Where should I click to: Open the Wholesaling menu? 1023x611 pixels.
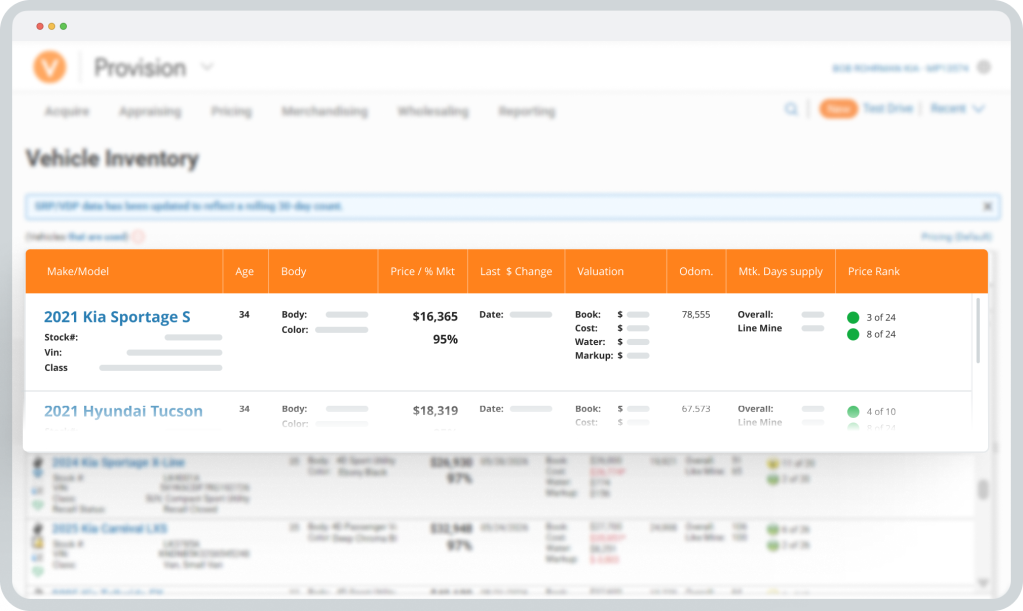click(x=433, y=112)
